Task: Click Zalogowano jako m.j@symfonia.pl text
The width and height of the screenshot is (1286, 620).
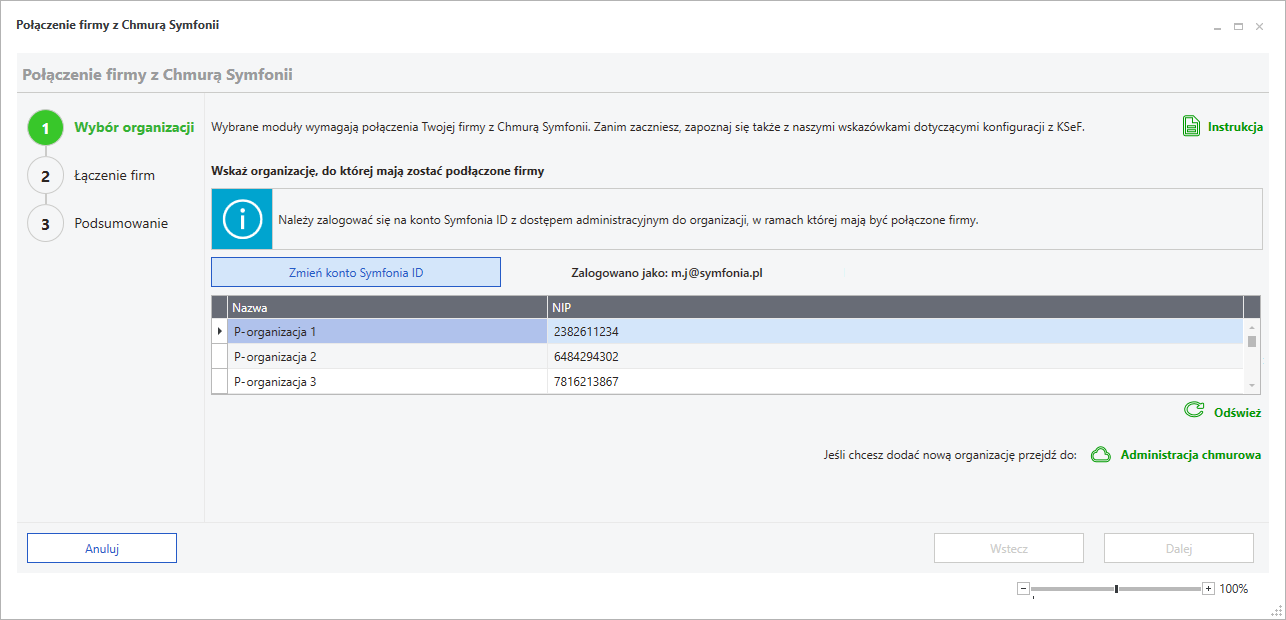Action: point(666,272)
